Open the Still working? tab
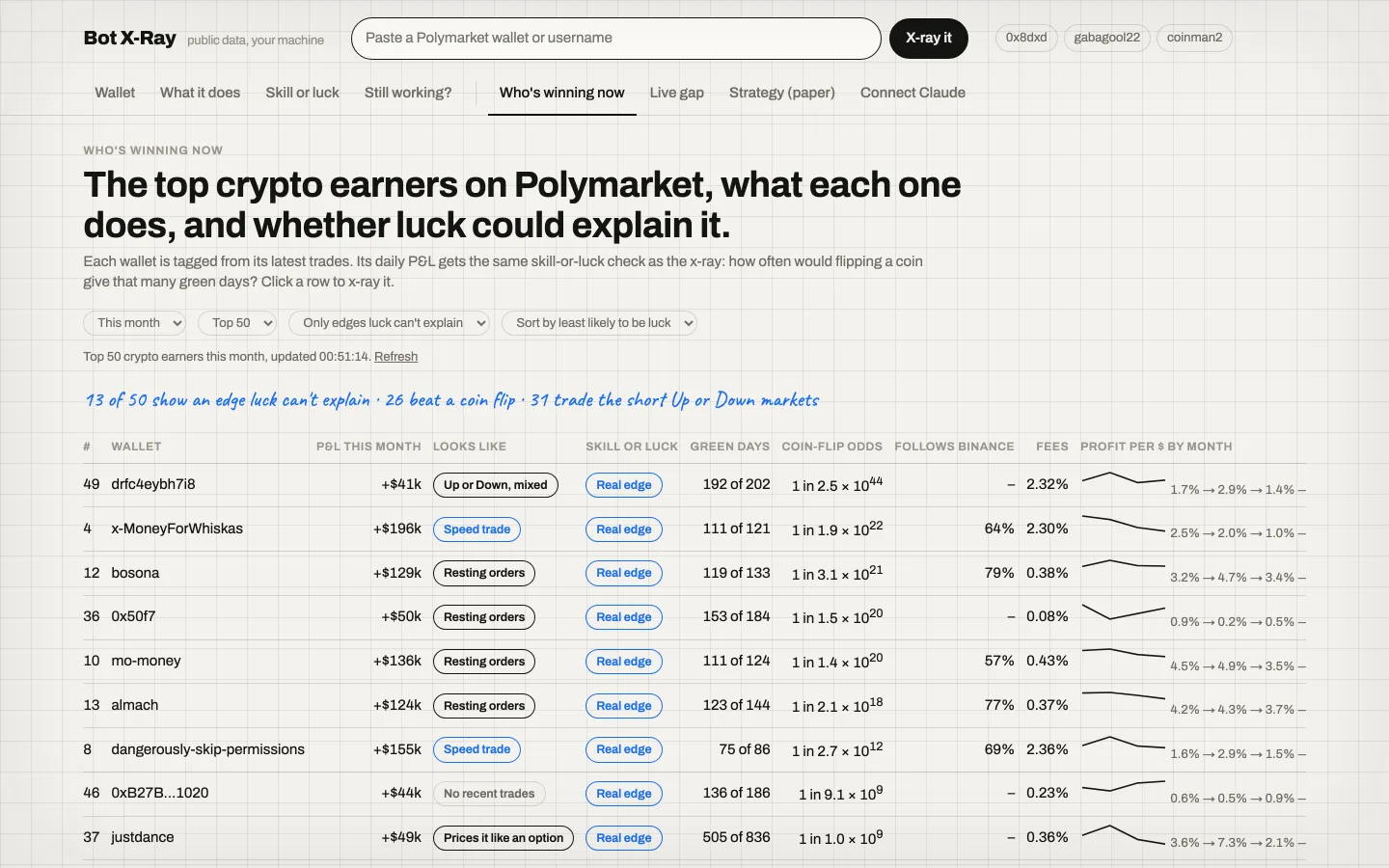Image resolution: width=1389 pixels, height=868 pixels. click(x=408, y=93)
